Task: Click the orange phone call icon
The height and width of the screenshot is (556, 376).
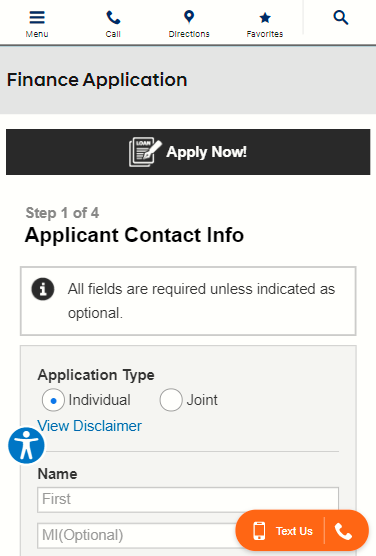Action: (343, 531)
